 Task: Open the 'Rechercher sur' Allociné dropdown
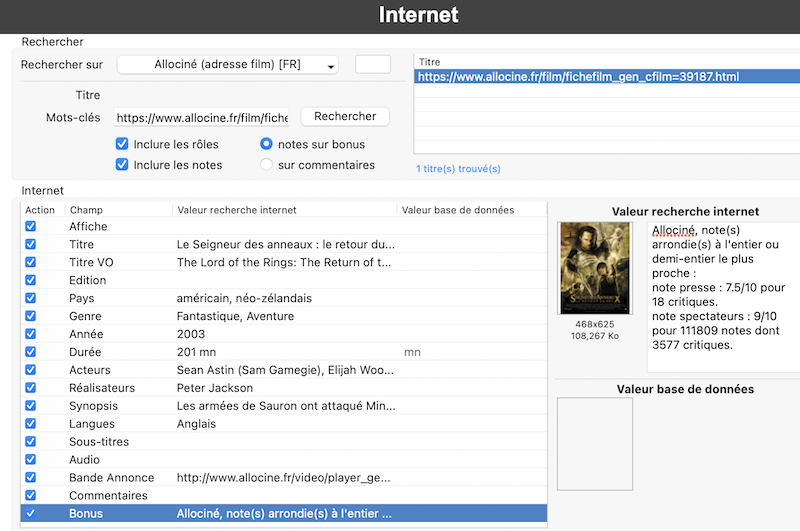(x=228, y=65)
